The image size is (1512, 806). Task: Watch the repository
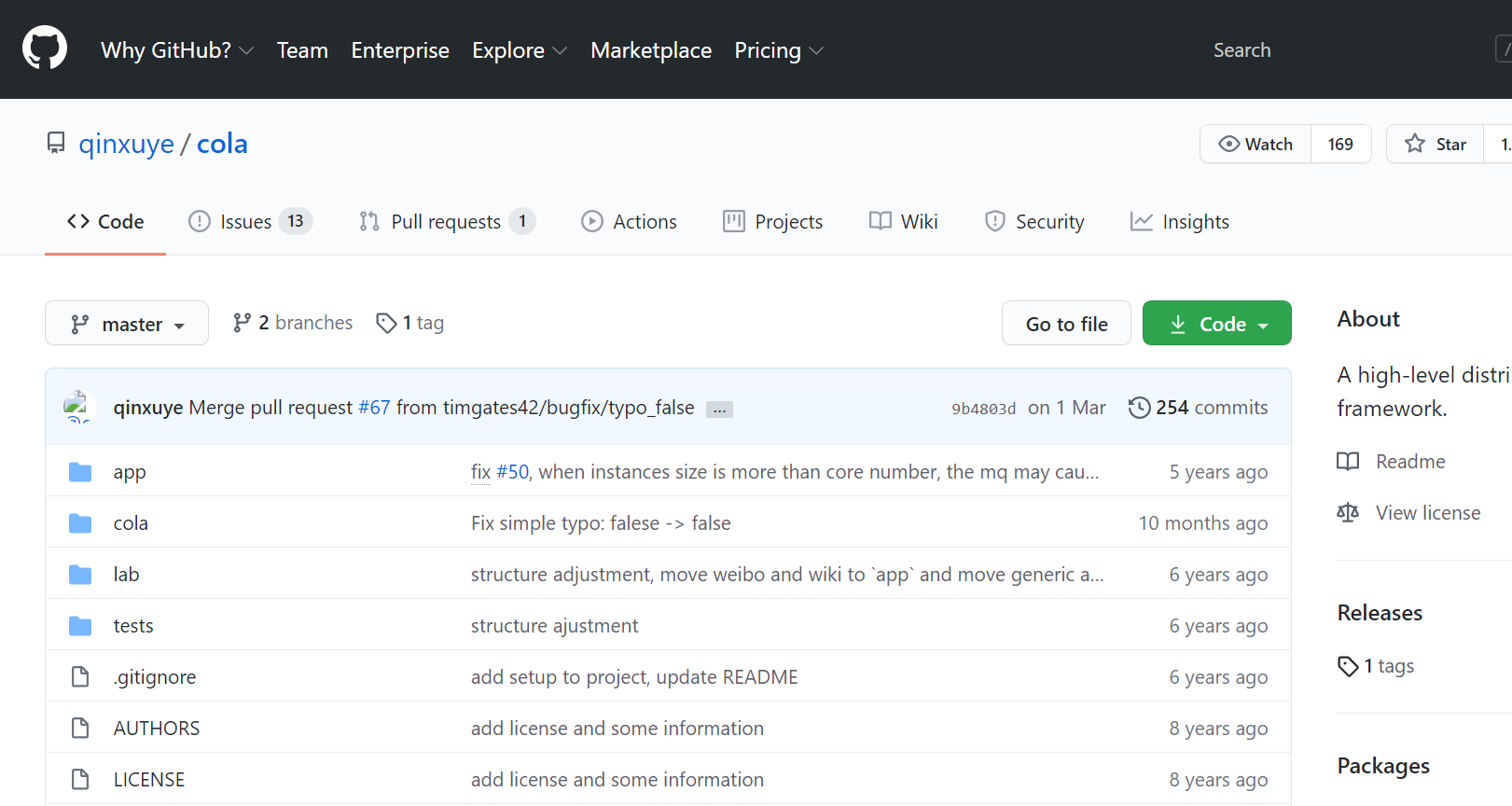[1255, 144]
